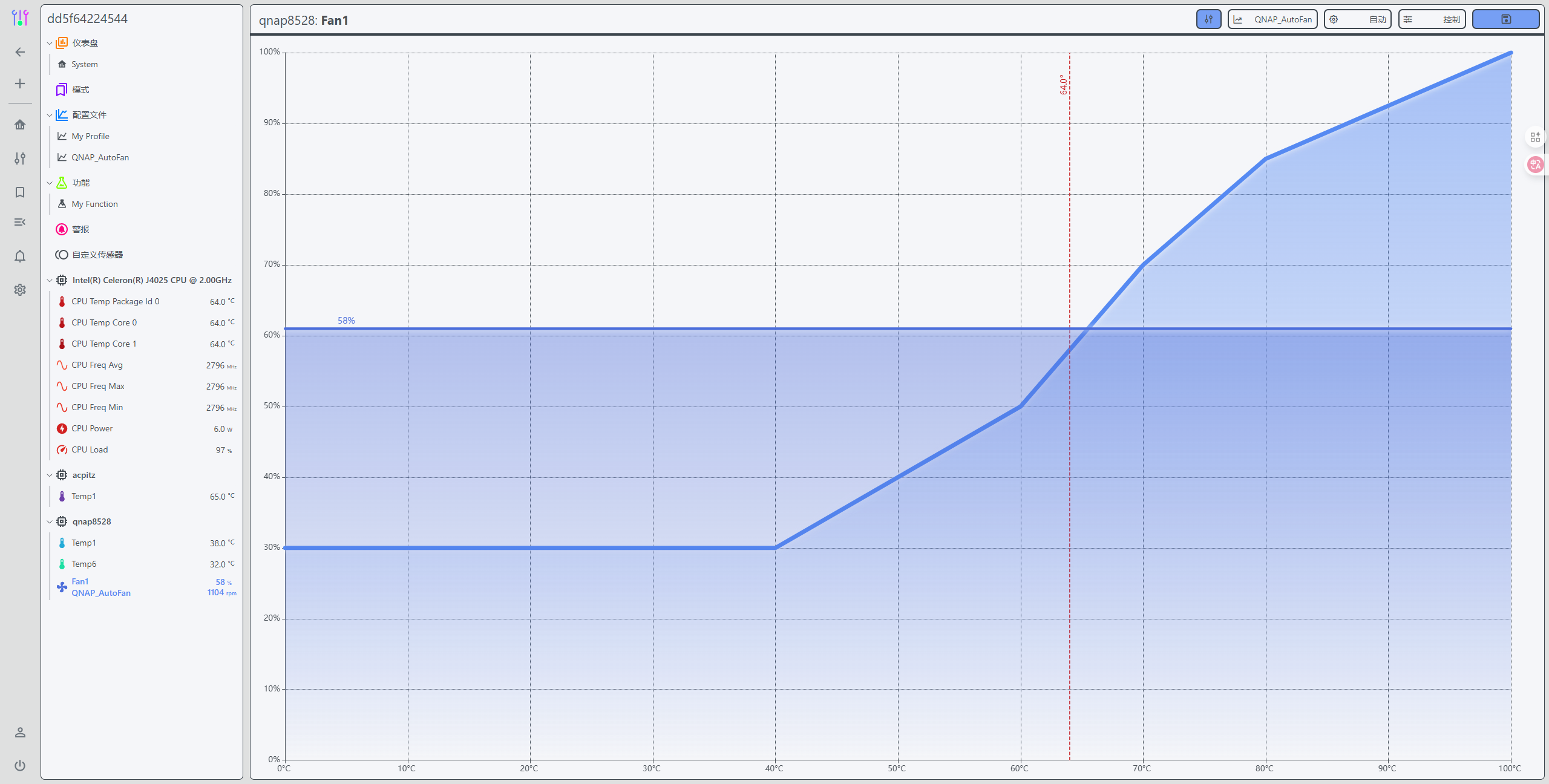Open the bell alerts icon in sidebar
Screen dimensions: 1549x784
20,256
